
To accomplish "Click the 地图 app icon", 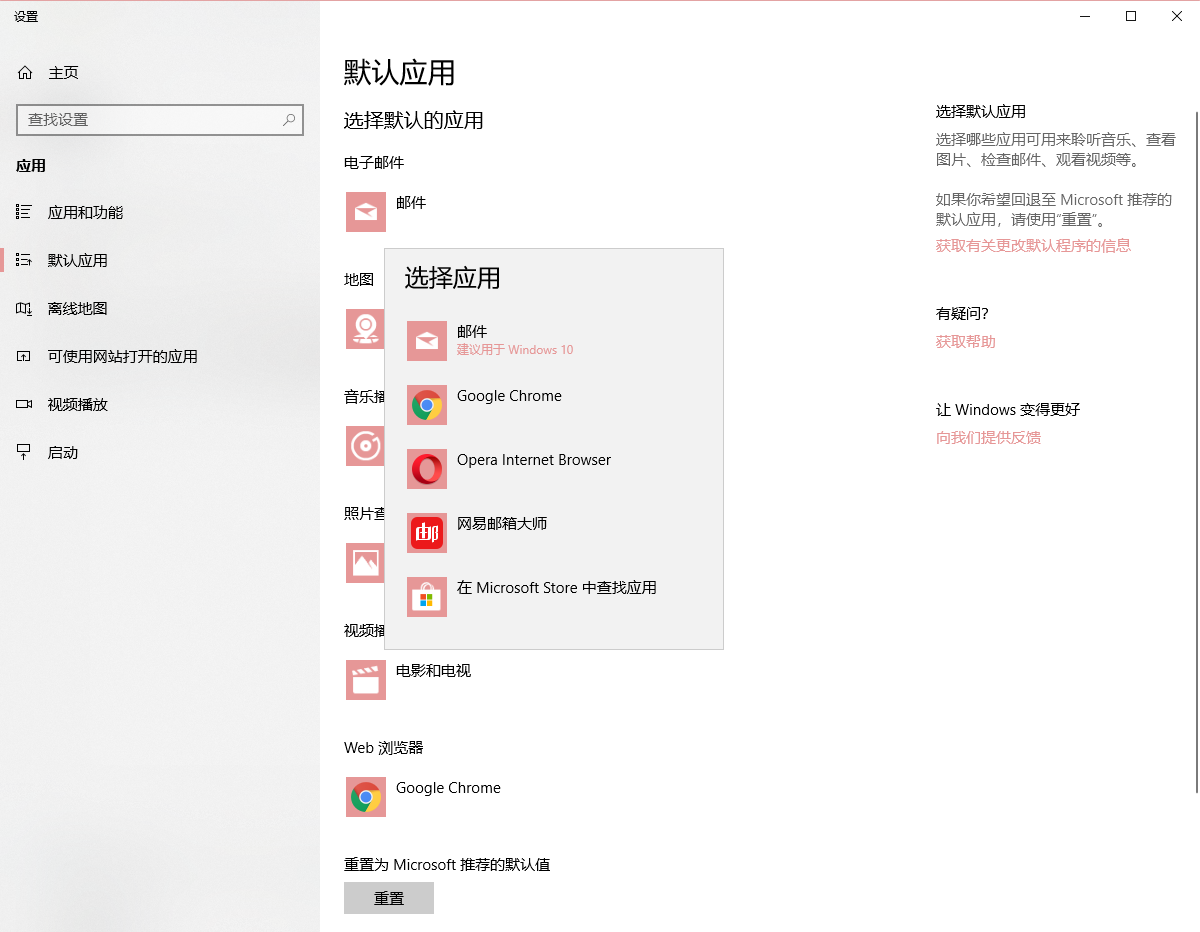I will (365, 329).
